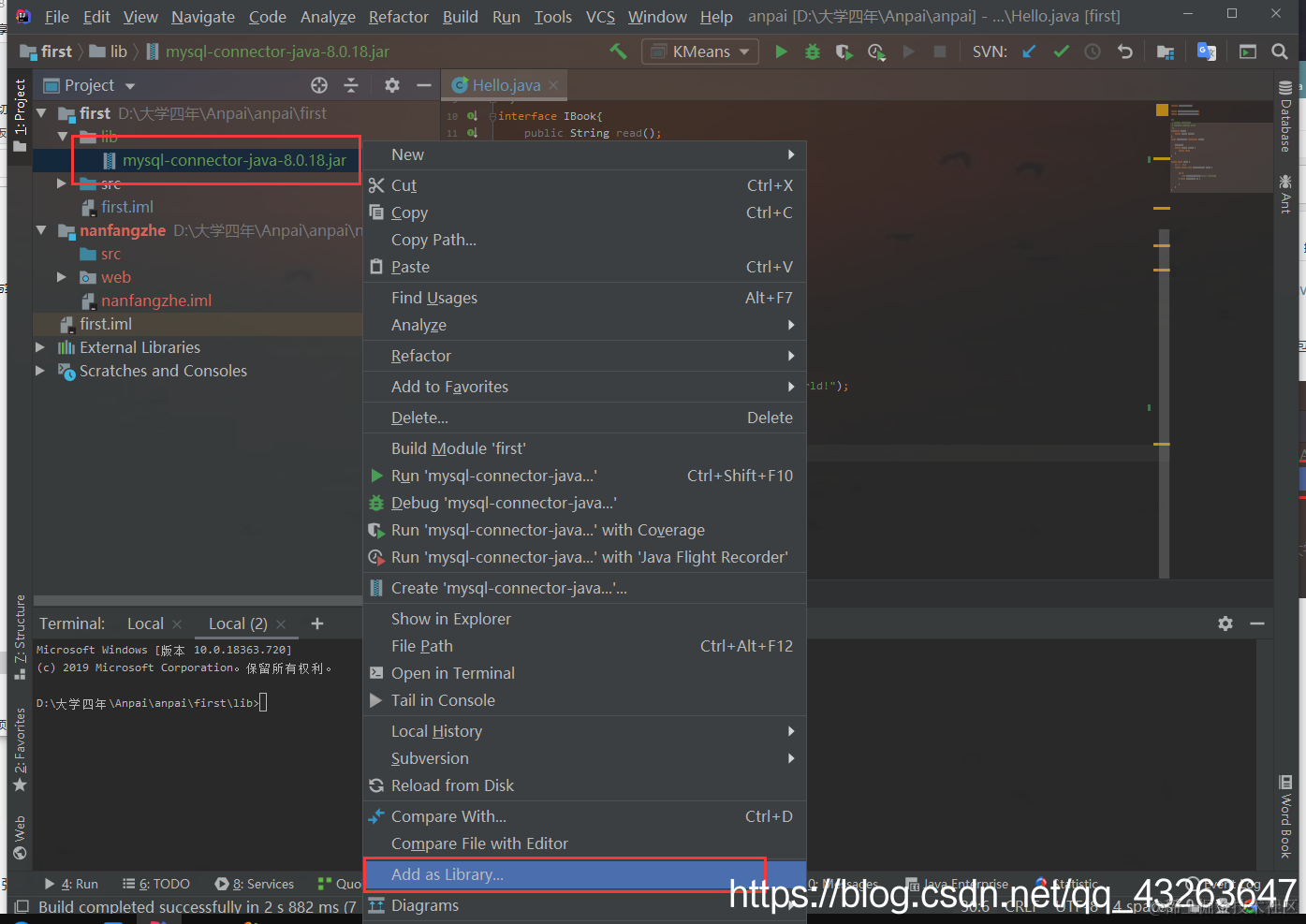Click the collapse all icon in Project panel
Image resolution: width=1306 pixels, height=924 pixels.
pyautogui.click(x=351, y=85)
